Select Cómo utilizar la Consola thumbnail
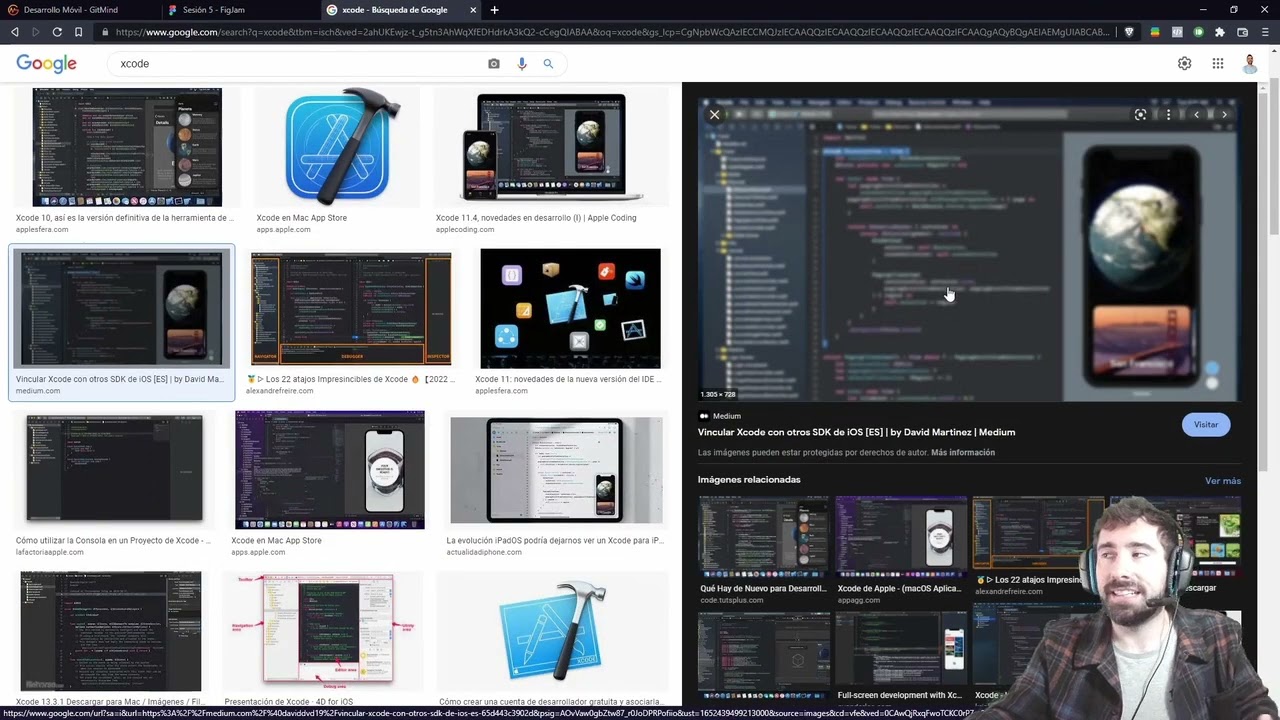 click(114, 469)
